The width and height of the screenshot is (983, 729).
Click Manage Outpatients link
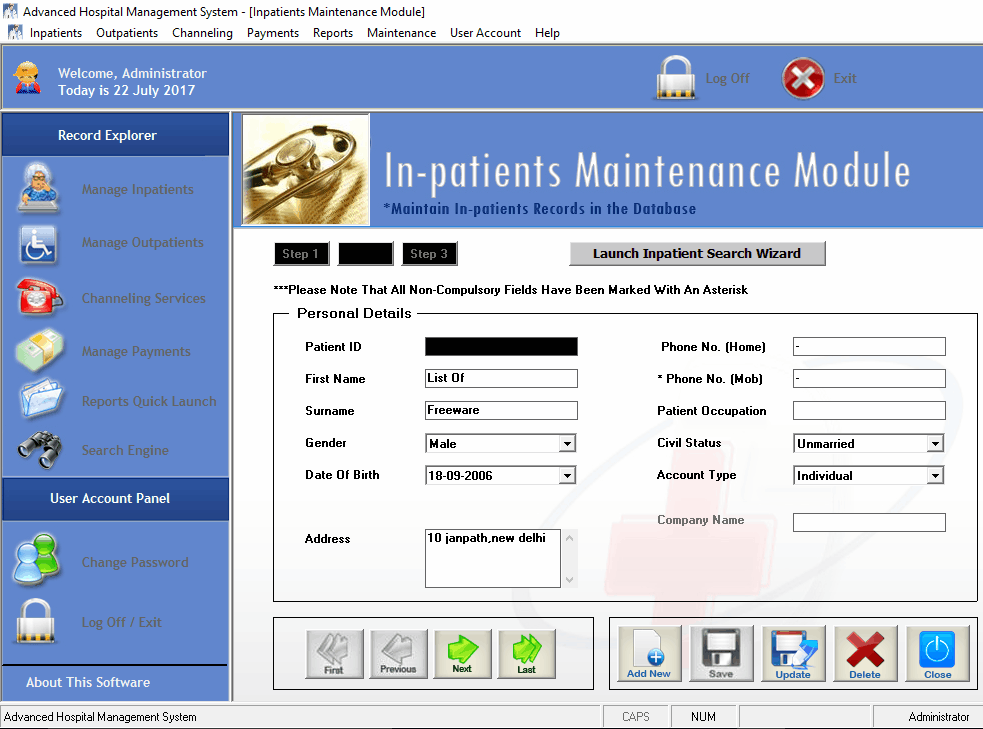click(142, 243)
